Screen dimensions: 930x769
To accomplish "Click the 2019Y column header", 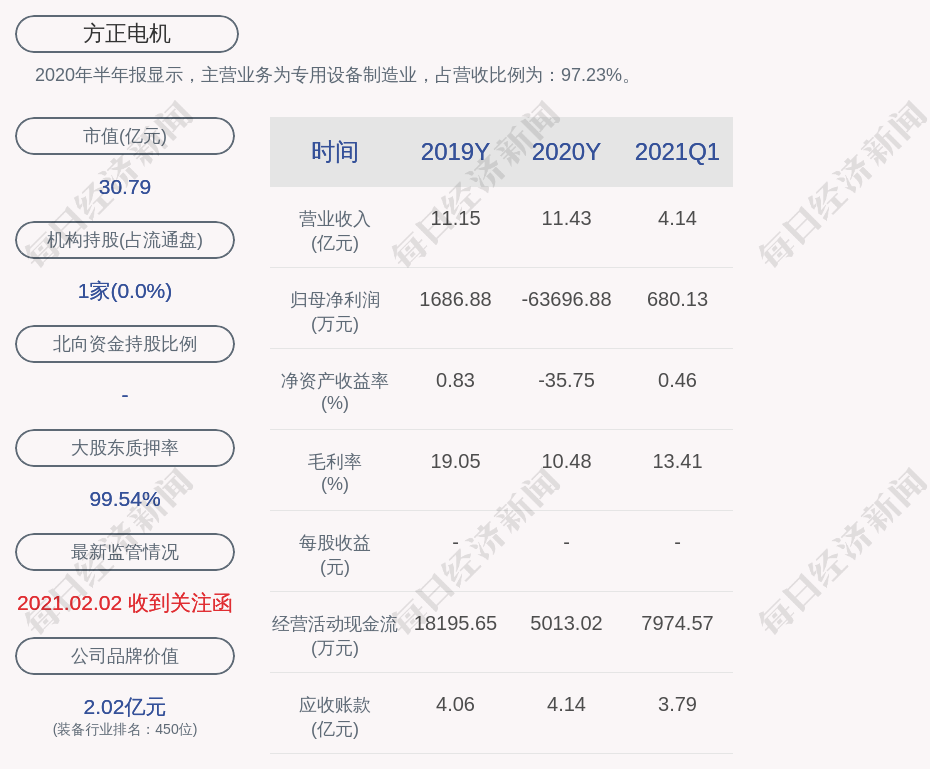I will click(x=455, y=152).
